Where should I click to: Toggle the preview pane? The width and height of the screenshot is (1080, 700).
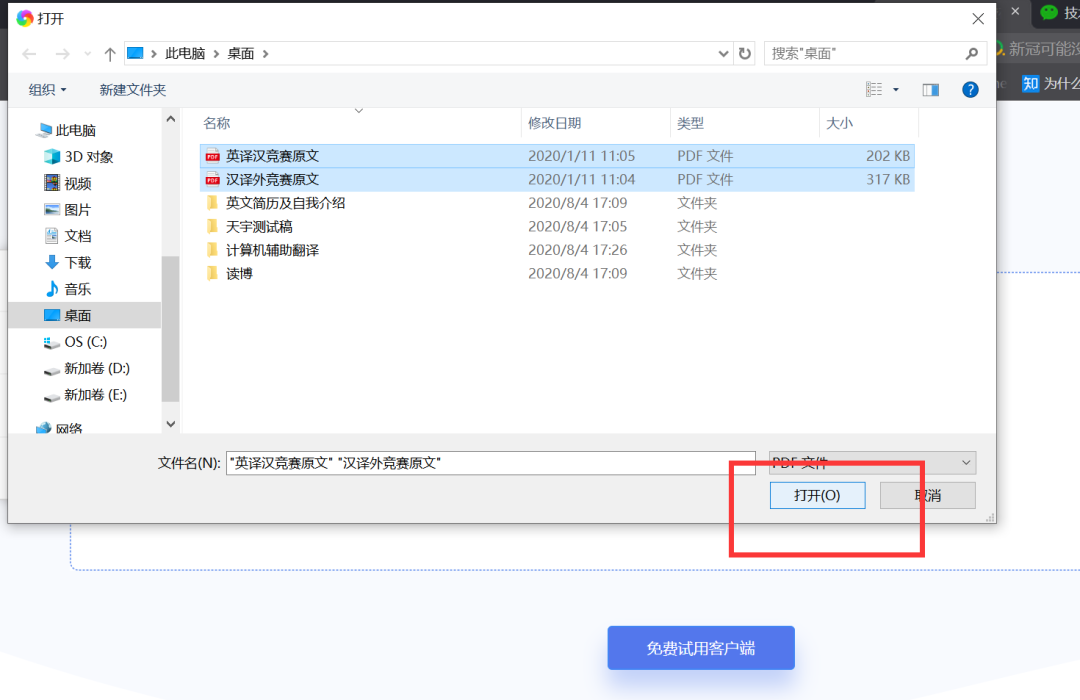[x=931, y=90]
